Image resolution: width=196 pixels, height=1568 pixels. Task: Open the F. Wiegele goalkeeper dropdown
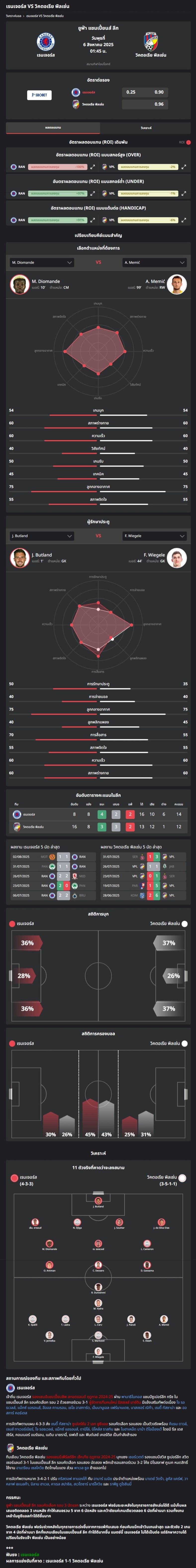pos(154,536)
